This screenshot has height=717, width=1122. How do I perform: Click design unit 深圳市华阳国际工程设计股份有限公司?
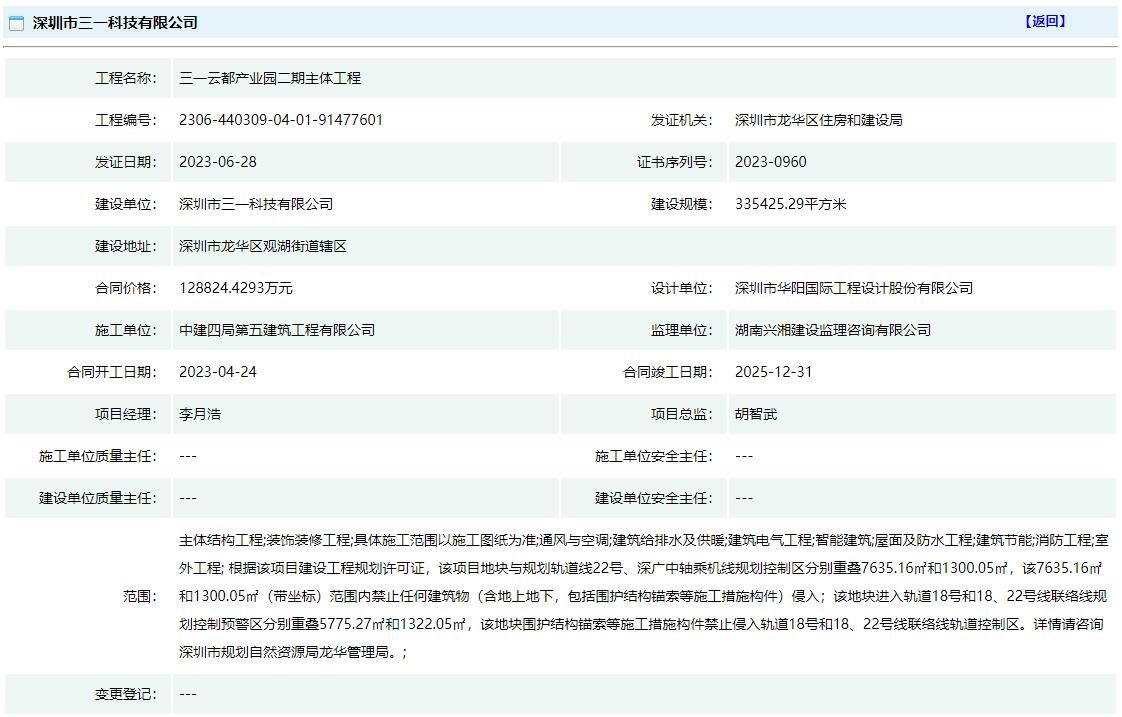[x=853, y=288]
